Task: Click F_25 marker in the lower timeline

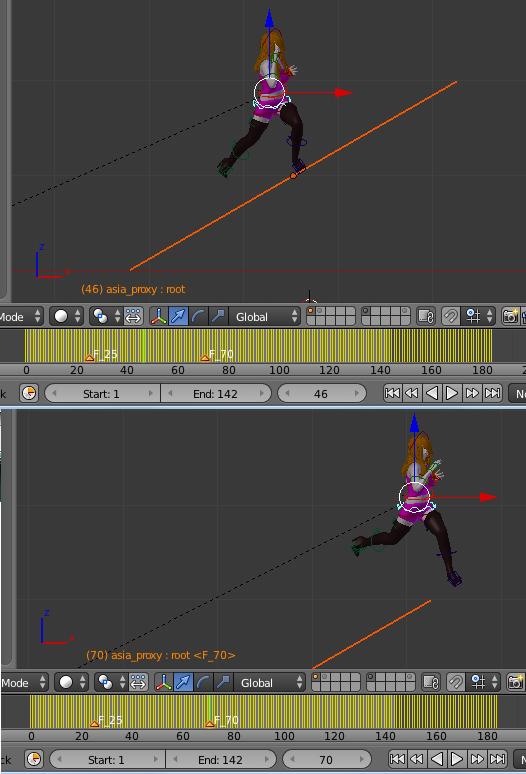Action: [94, 723]
